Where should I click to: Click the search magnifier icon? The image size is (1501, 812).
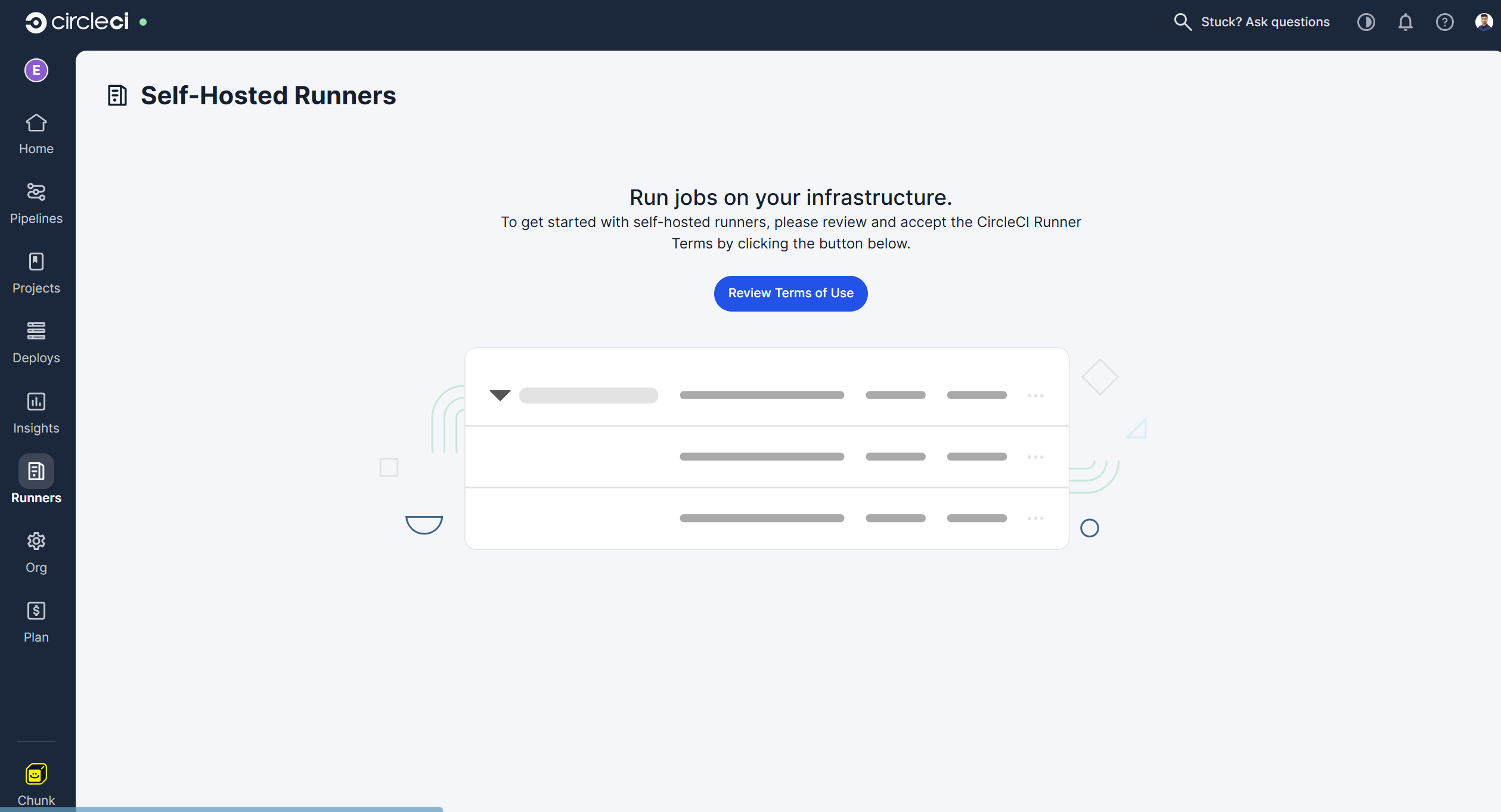(x=1183, y=22)
